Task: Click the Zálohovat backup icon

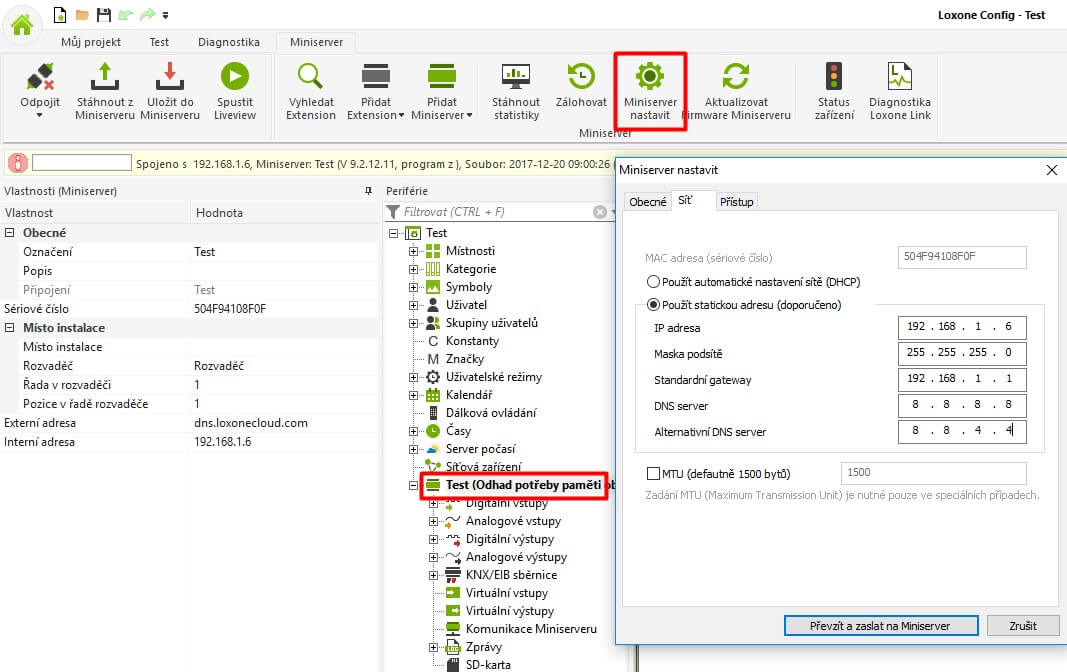Action: (x=581, y=78)
